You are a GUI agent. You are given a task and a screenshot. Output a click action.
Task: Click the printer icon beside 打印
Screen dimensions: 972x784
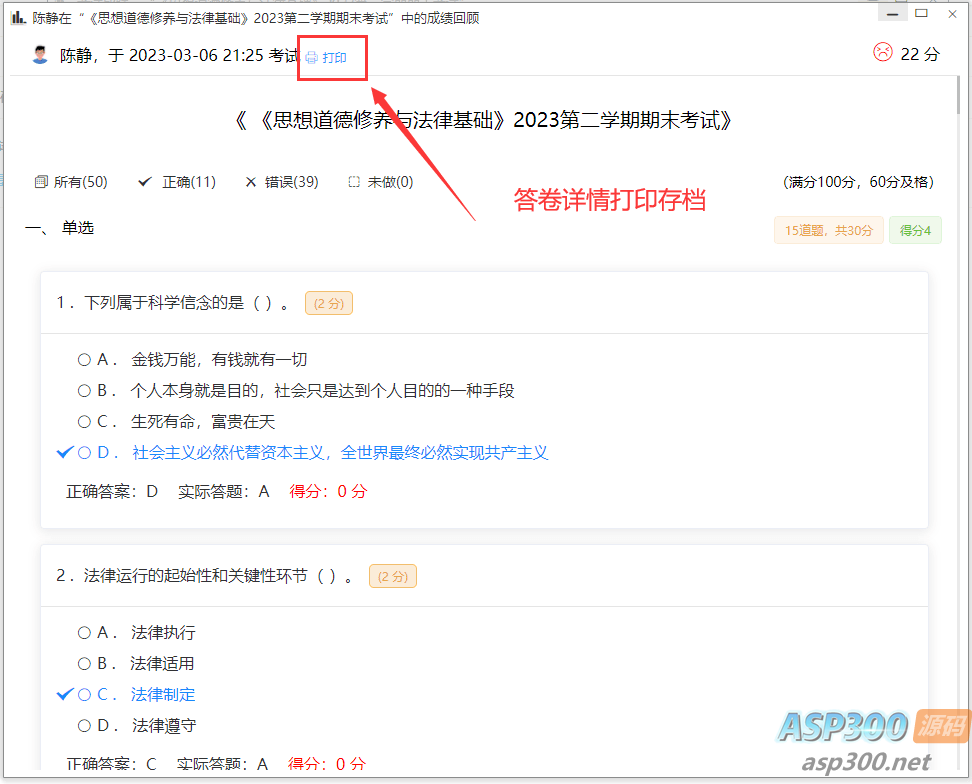pos(311,58)
